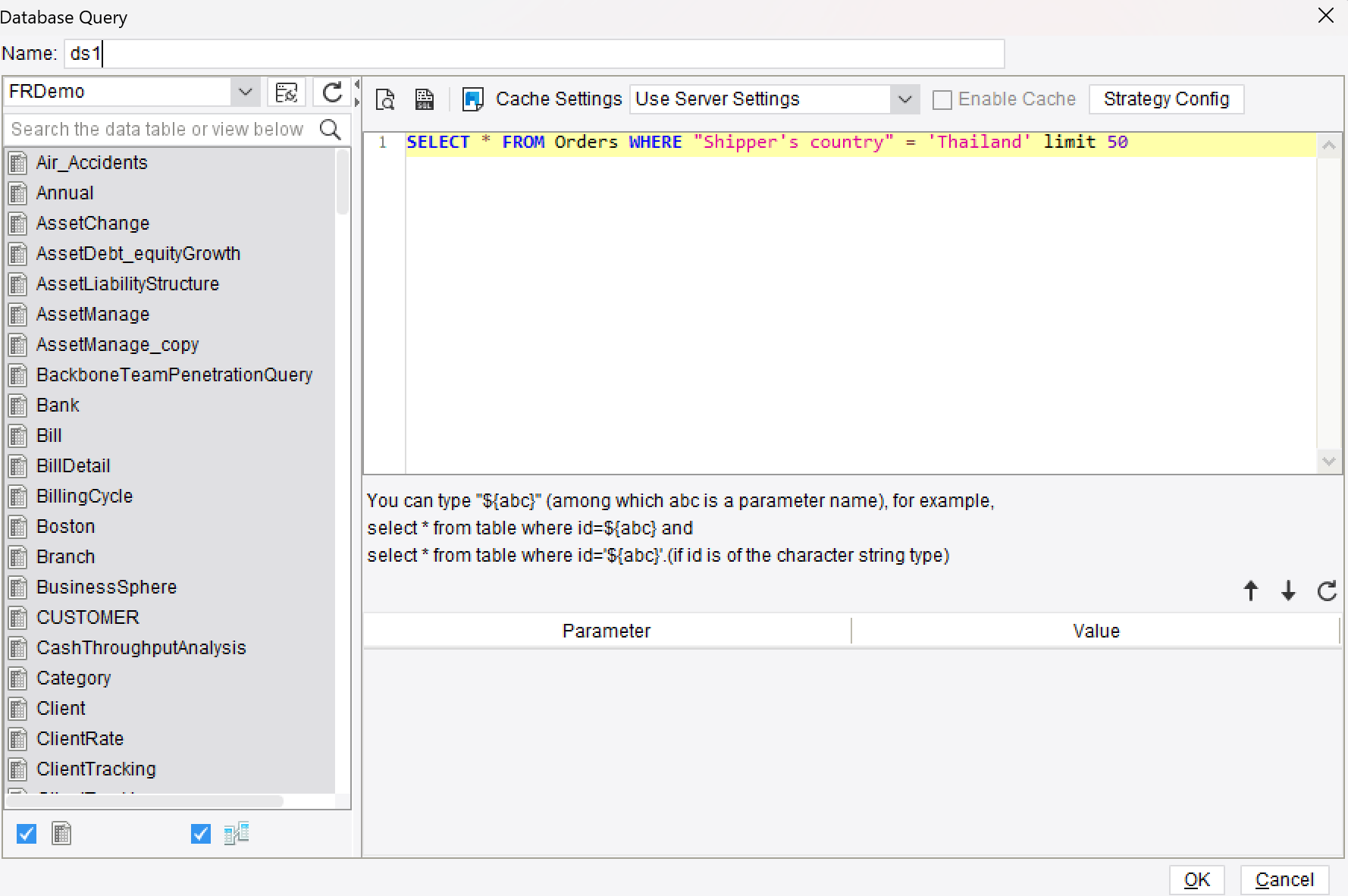Refresh the database connection list
The height and width of the screenshot is (896, 1348).
[x=331, y=92]
